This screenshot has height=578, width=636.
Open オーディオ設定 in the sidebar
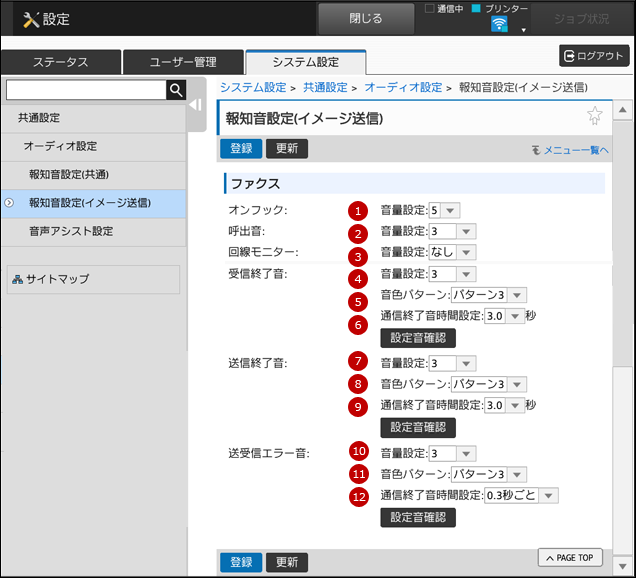pos(94,146)
